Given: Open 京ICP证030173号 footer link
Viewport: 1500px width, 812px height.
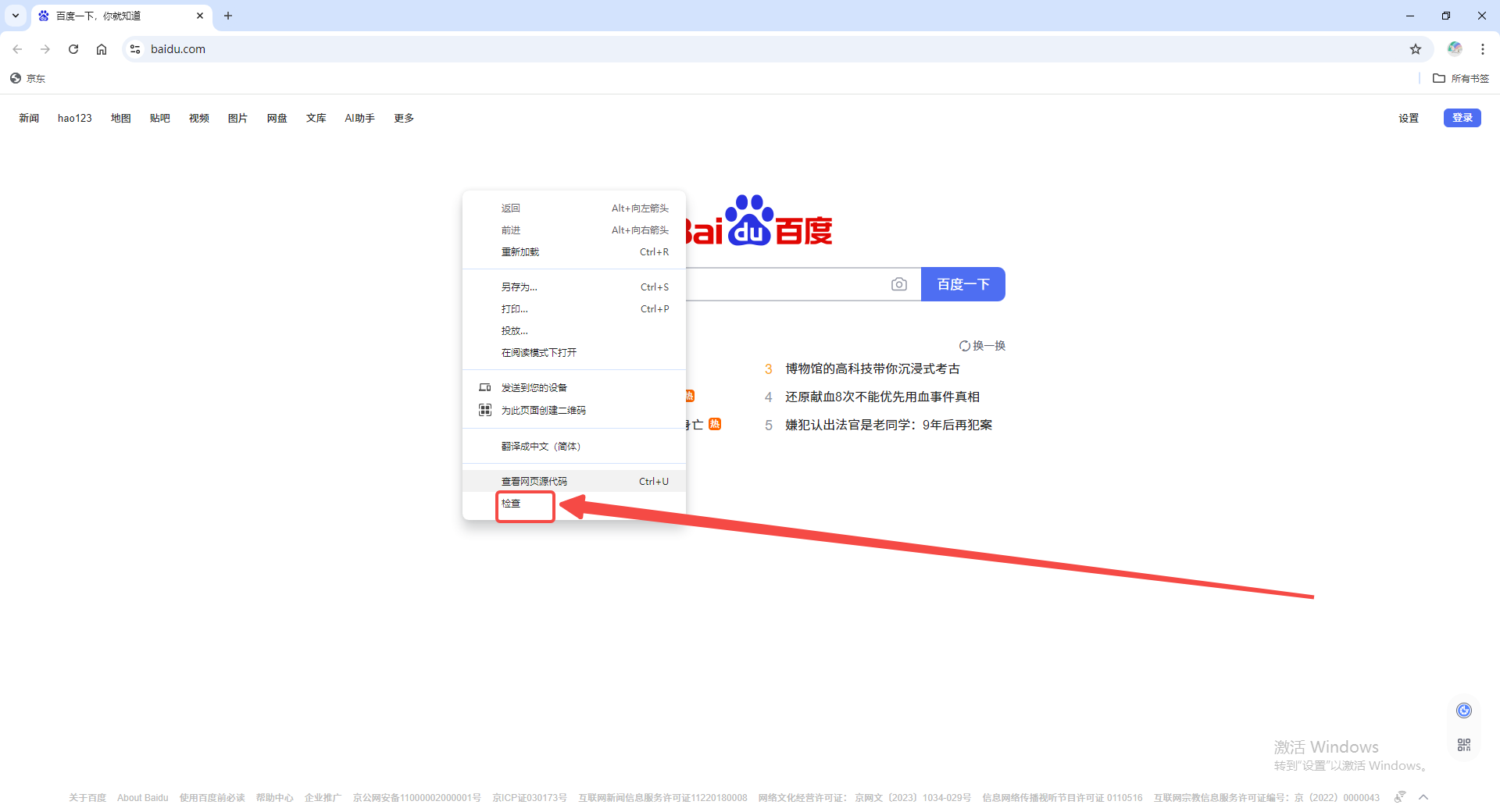Looking at the screenshot, I should [x=530, y=798].
